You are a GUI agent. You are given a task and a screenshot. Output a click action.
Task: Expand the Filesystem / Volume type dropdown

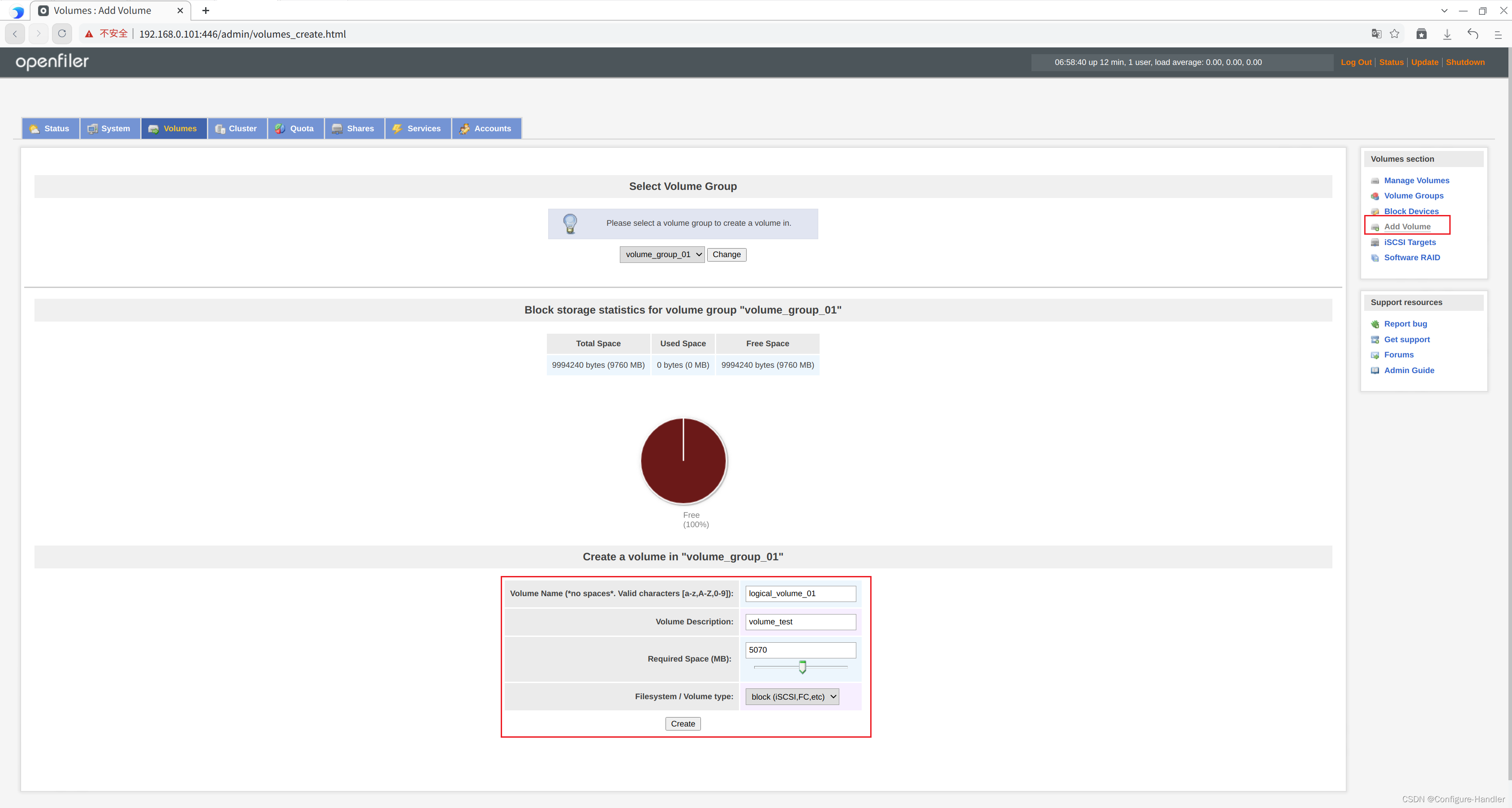point(792,697)
